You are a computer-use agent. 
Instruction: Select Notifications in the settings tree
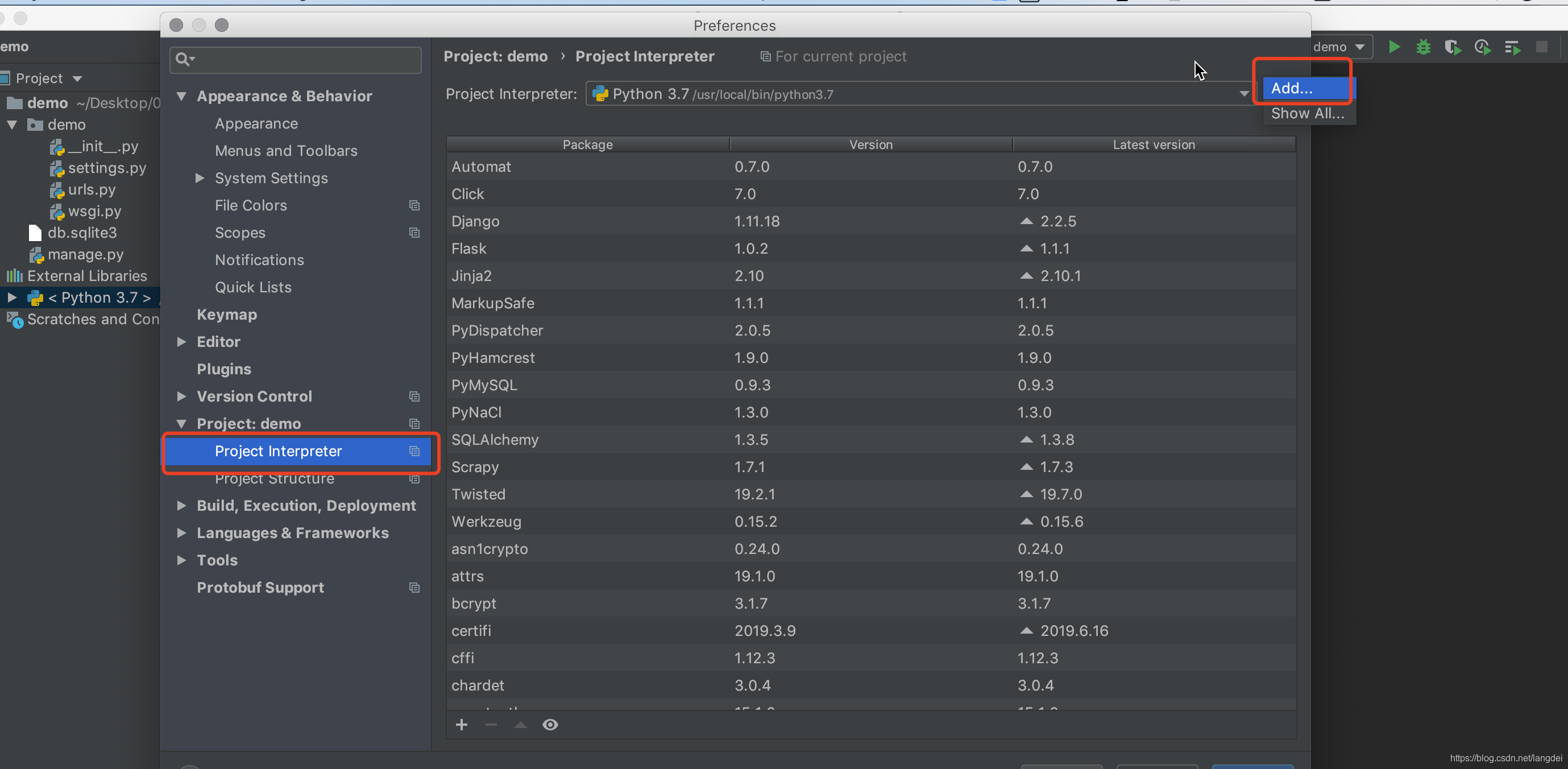click(x=259, y=260)
